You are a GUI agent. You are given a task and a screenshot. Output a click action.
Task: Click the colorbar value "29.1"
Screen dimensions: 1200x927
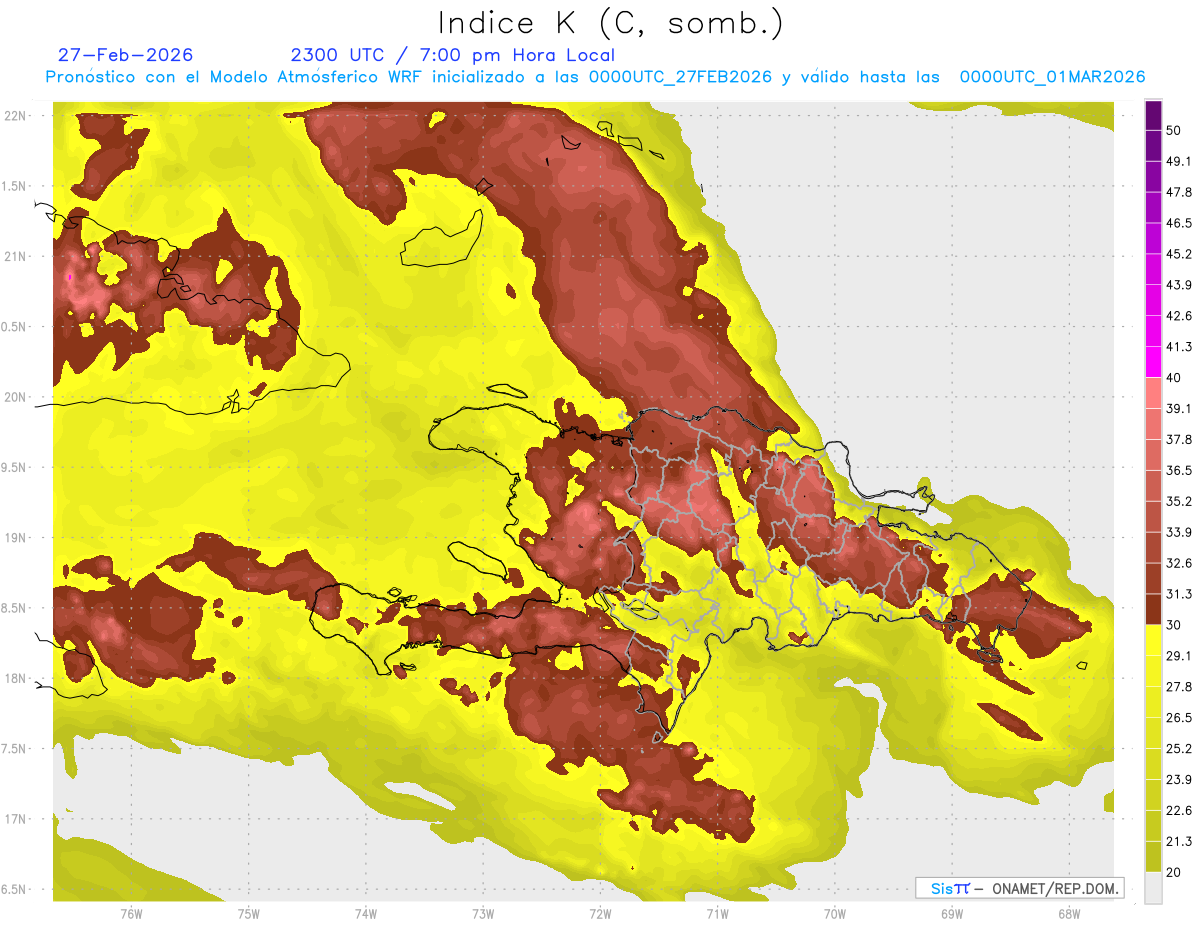point(1178,656)
